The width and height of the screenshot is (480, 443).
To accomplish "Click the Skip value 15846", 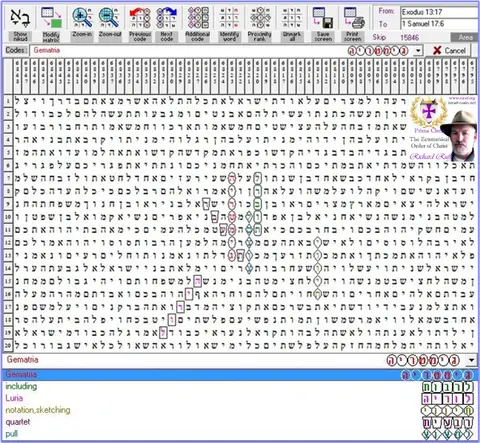I will [x=409, y=37].
